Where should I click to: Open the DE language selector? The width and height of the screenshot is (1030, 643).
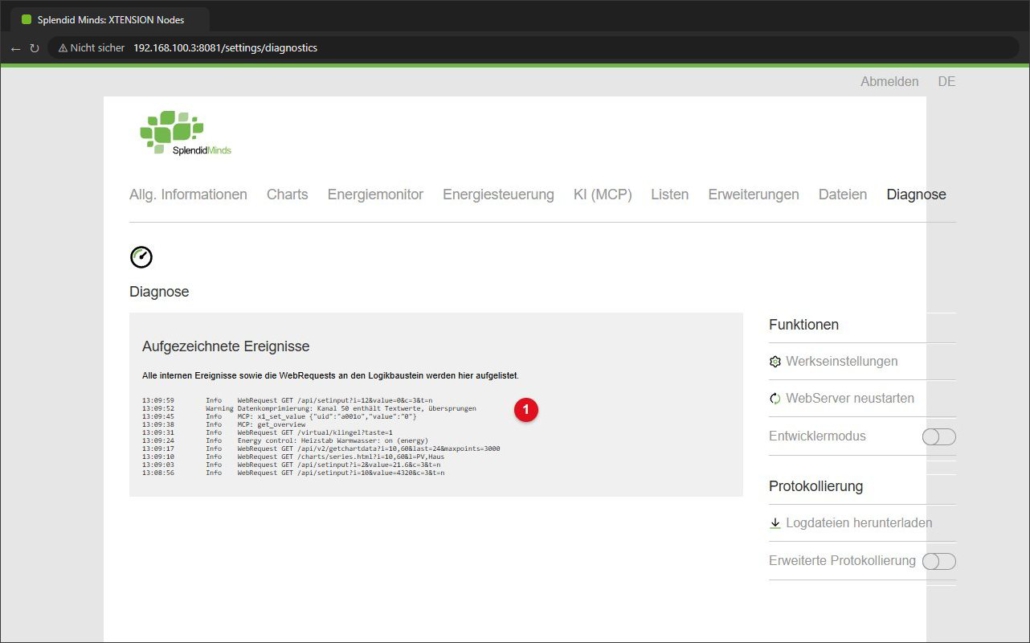point(947,81)
